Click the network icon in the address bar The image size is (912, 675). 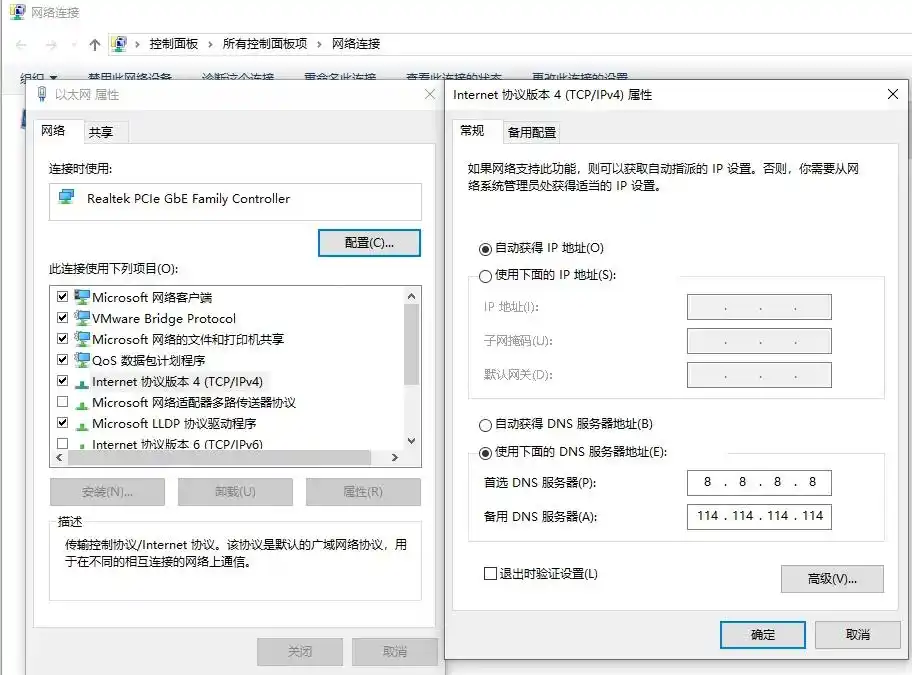[120, 43]
